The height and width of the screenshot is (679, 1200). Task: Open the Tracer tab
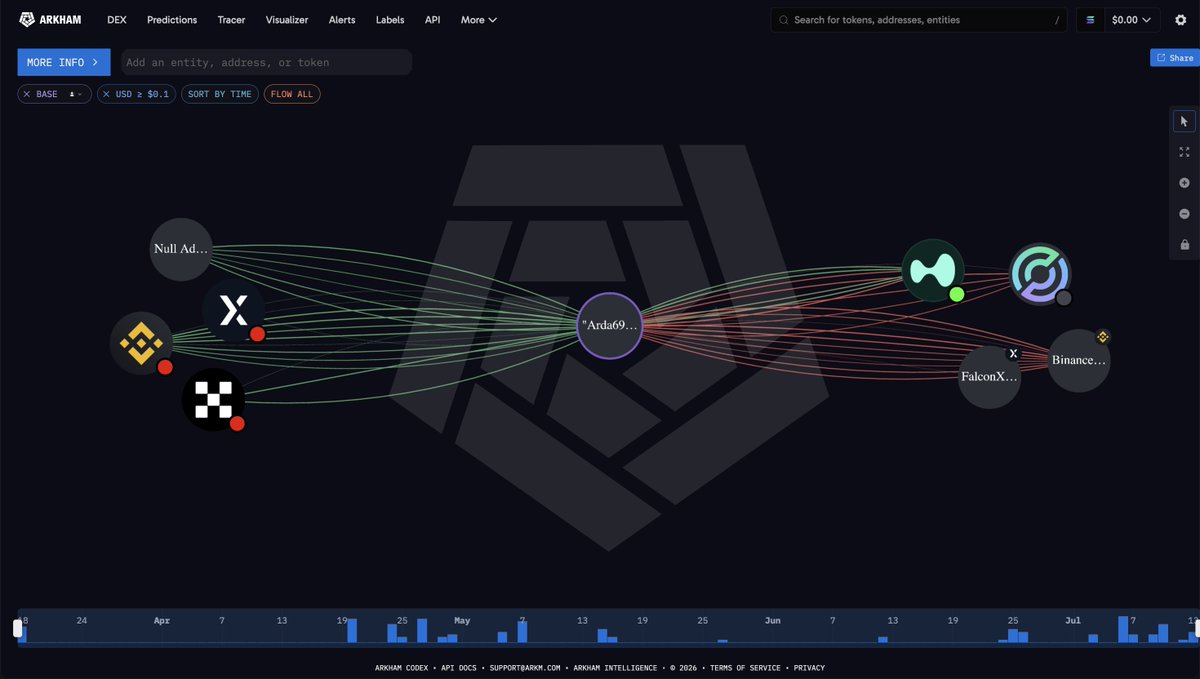(231, 20)
